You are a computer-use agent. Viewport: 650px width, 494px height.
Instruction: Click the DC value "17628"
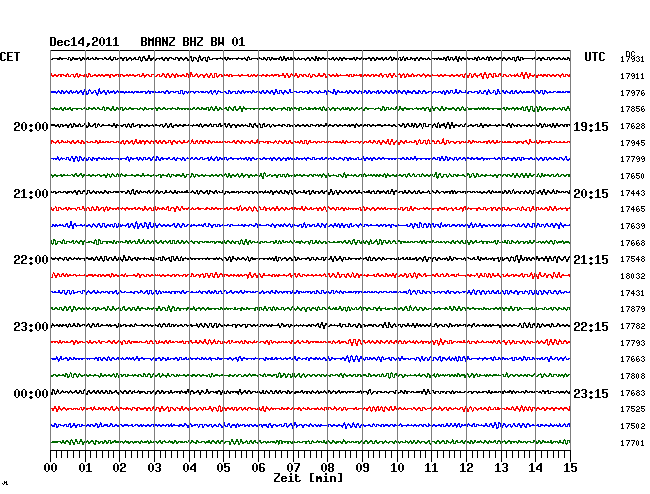(633, 126)
